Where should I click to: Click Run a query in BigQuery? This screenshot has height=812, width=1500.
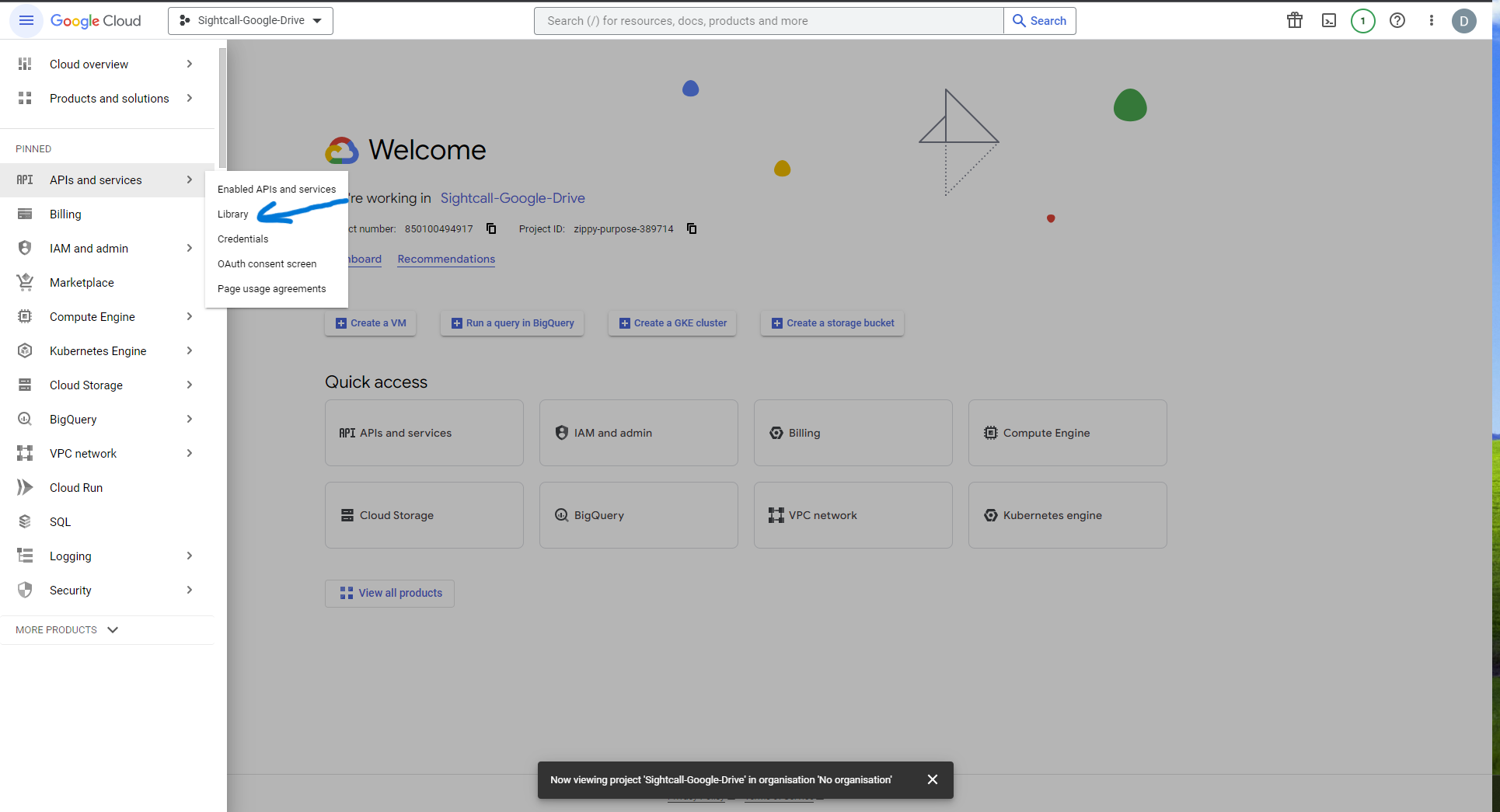pyautogui.click(x=513, y=323)
